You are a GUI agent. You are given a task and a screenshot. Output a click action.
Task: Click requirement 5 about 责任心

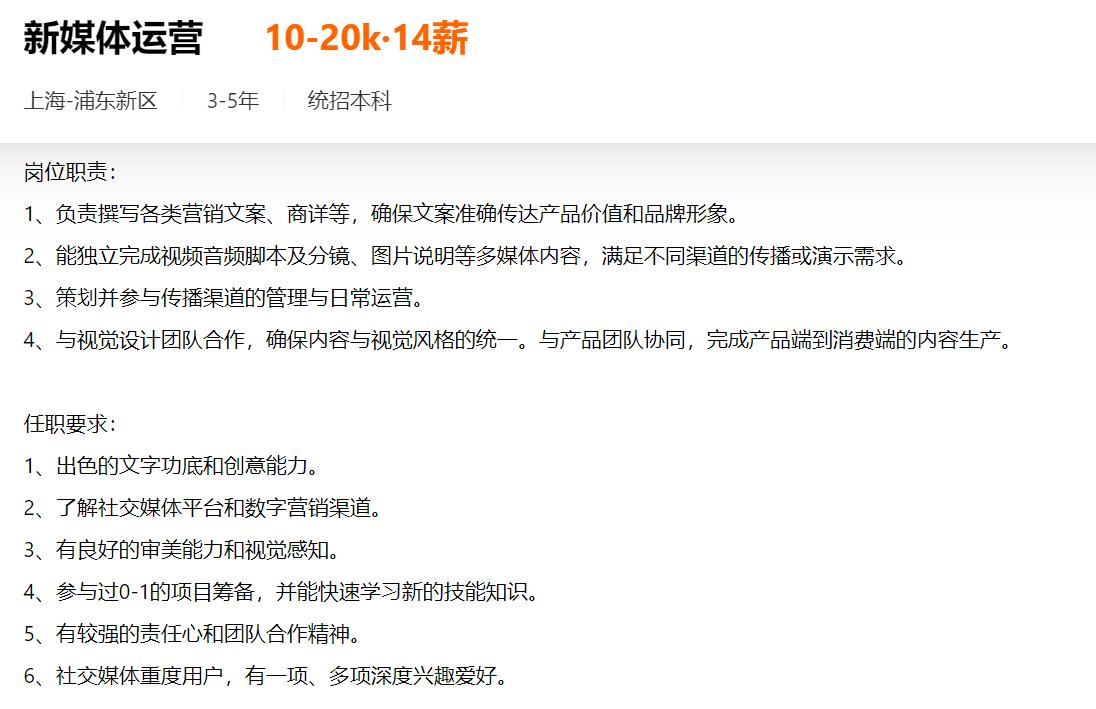192,633
